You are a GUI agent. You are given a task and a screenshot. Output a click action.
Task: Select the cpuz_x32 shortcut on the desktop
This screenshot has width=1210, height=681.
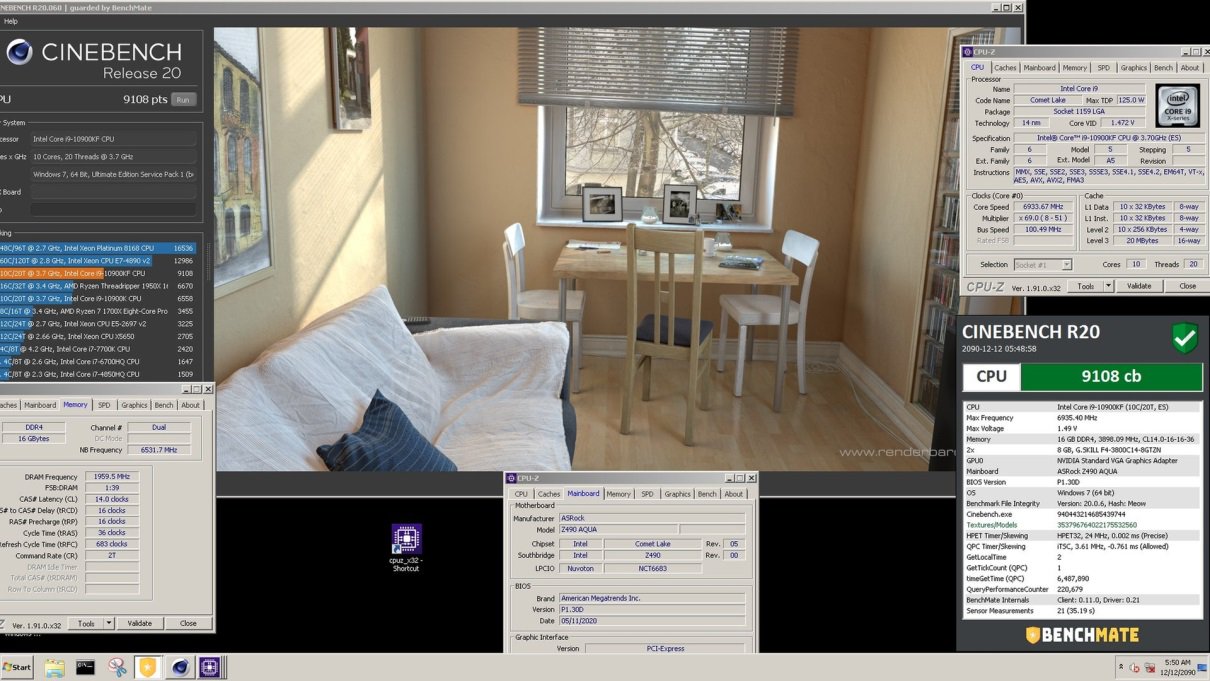(x=406, y=540)
